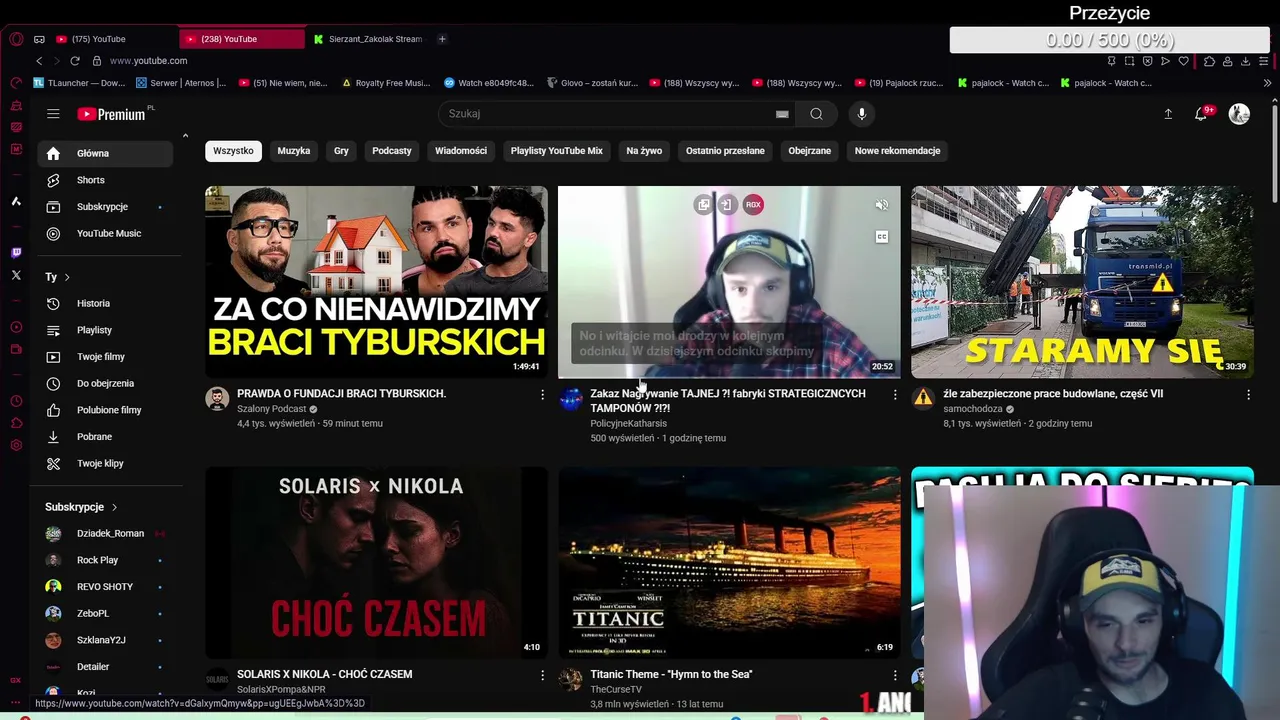The image size is (1280, 720).
Task: Open options menu for Braci Tyburskich video
Action: (542, 395)
